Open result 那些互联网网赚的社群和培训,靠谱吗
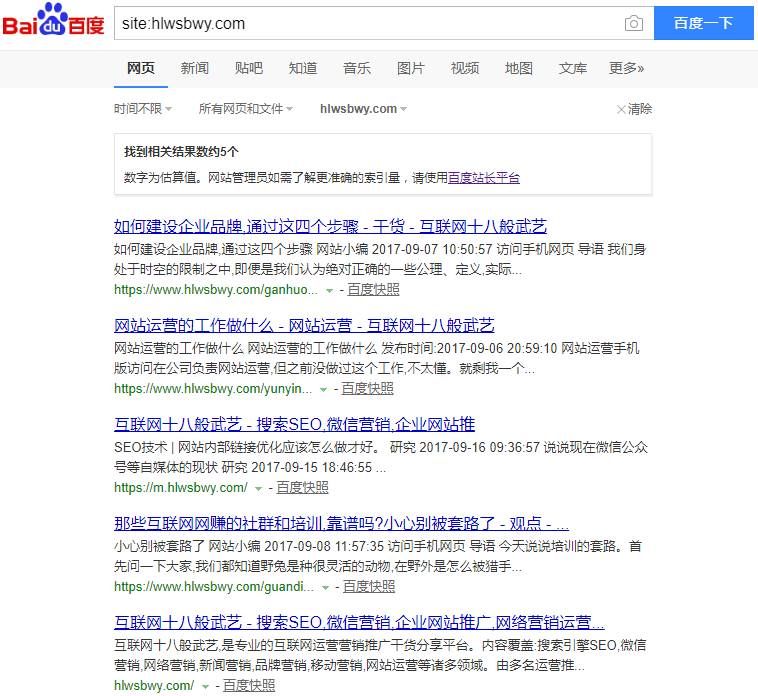Image resolution: width=758 pixels, height=696 pixels. click(x=341, y=523)
